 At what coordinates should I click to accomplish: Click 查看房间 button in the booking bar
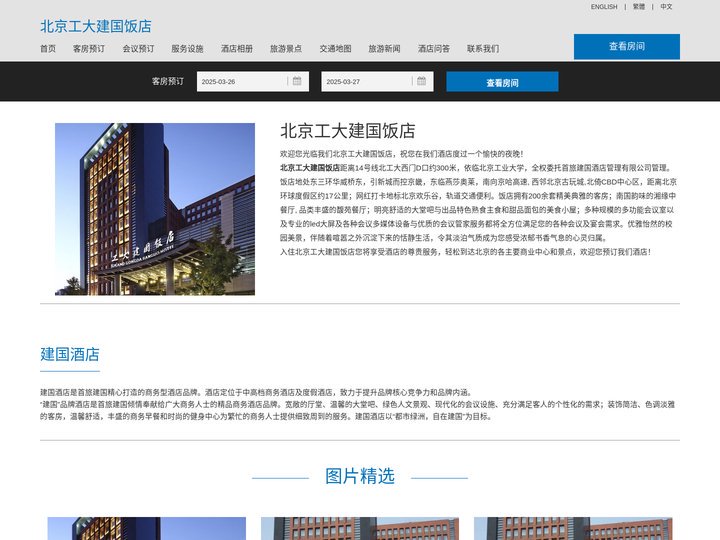tap(502, 82)
